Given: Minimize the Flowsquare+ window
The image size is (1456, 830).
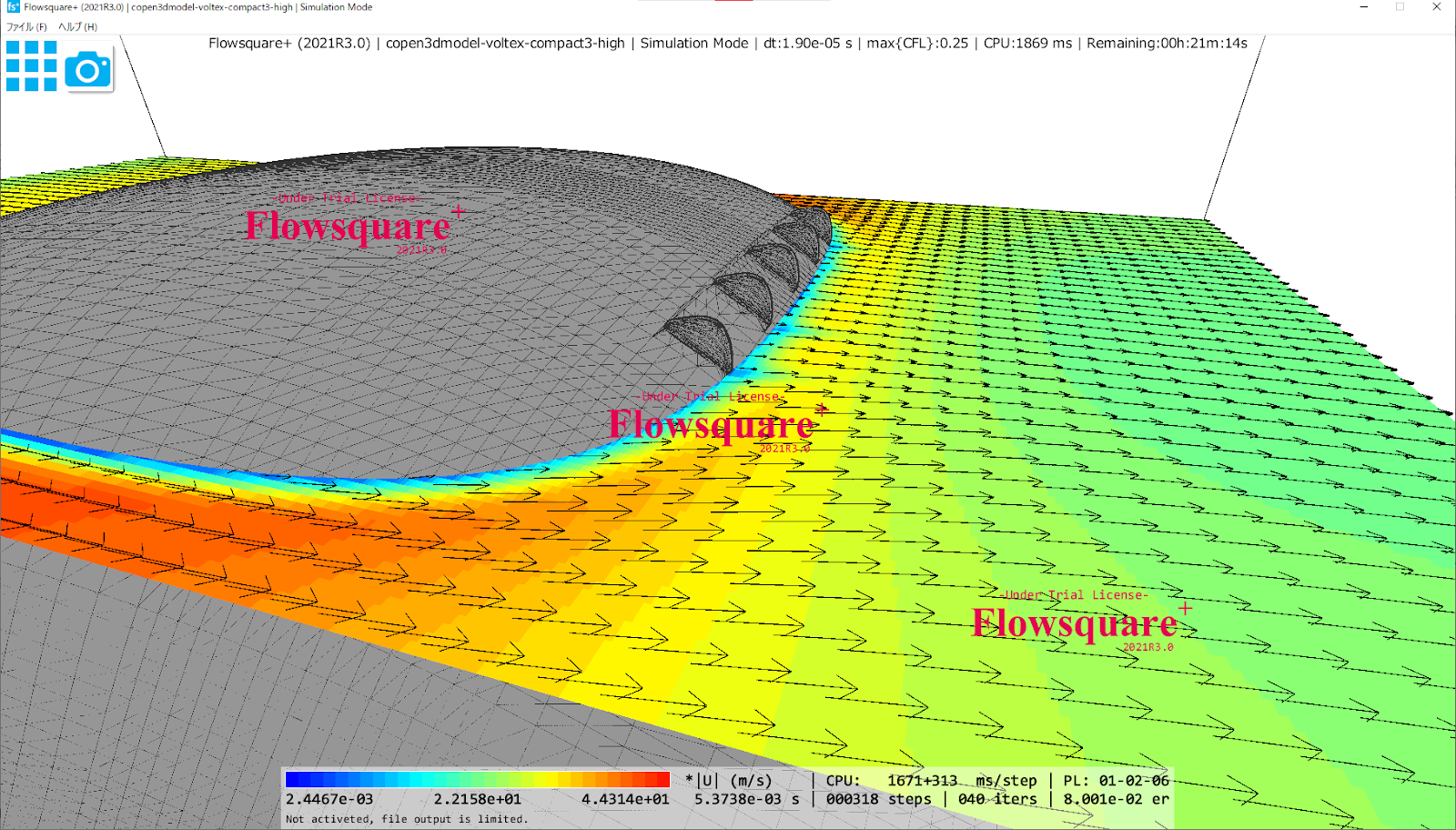Looking at the screenshot, I should 1364,7.
